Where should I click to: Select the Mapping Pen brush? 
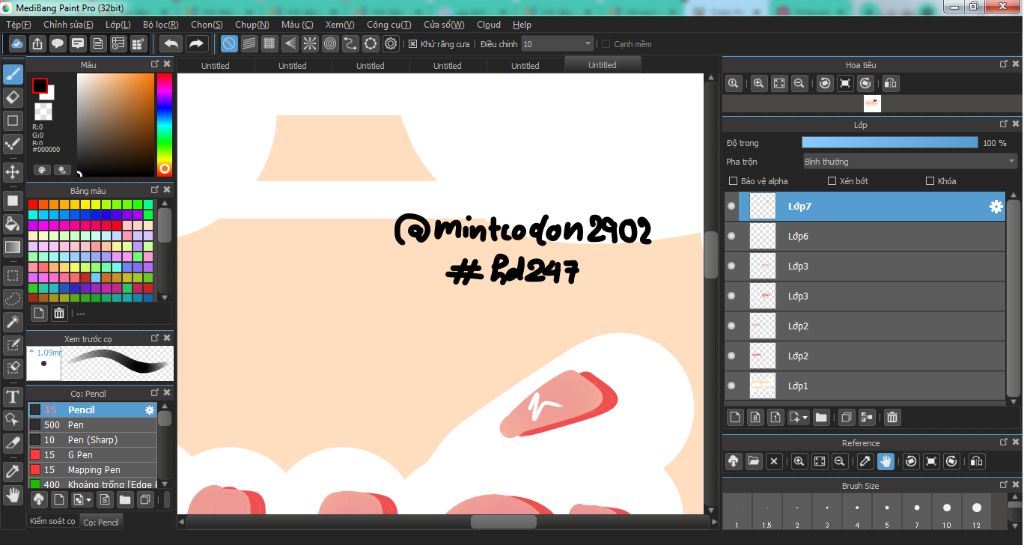(x=92, y=470)
